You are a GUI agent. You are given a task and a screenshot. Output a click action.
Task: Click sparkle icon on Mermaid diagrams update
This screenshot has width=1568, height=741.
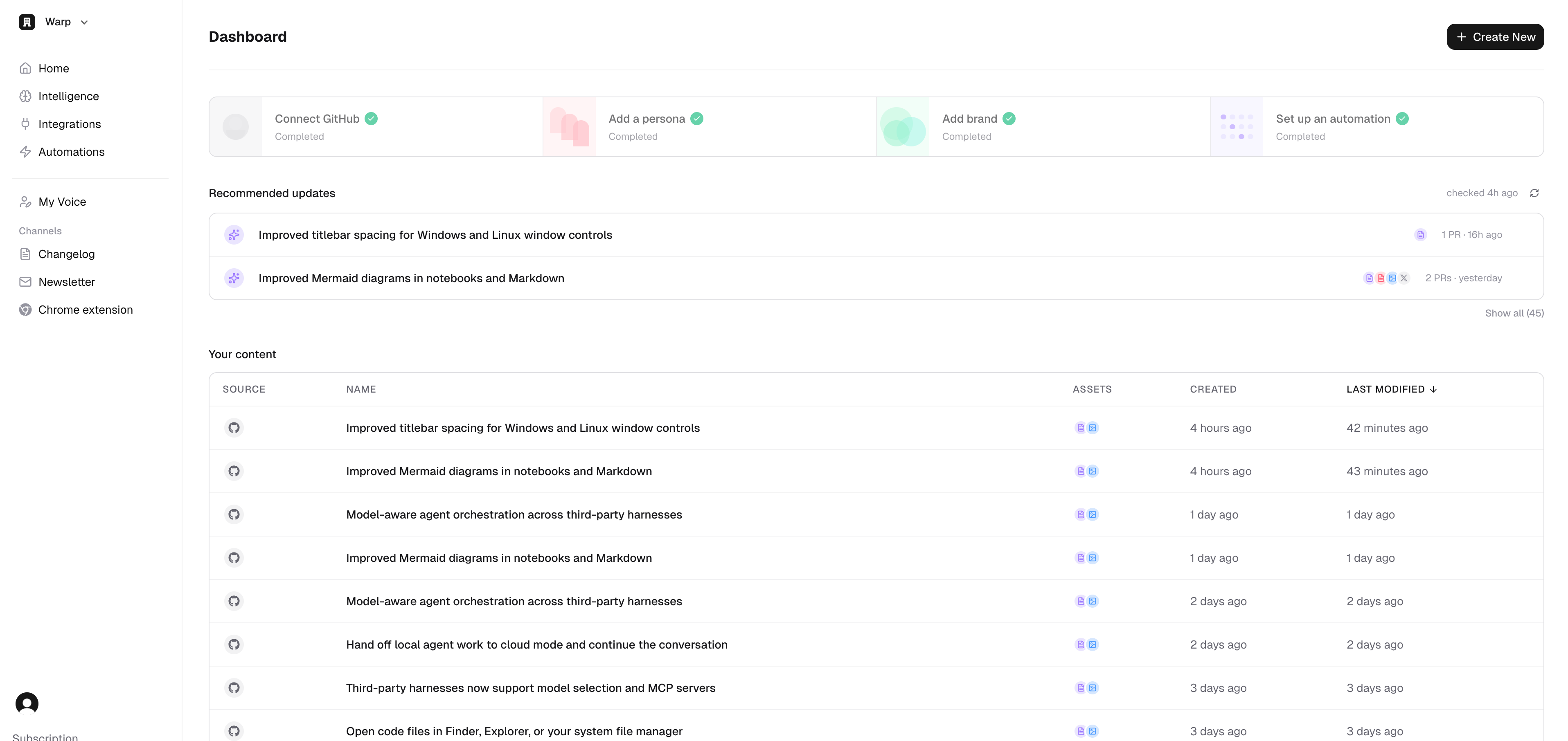click(234, 278)
